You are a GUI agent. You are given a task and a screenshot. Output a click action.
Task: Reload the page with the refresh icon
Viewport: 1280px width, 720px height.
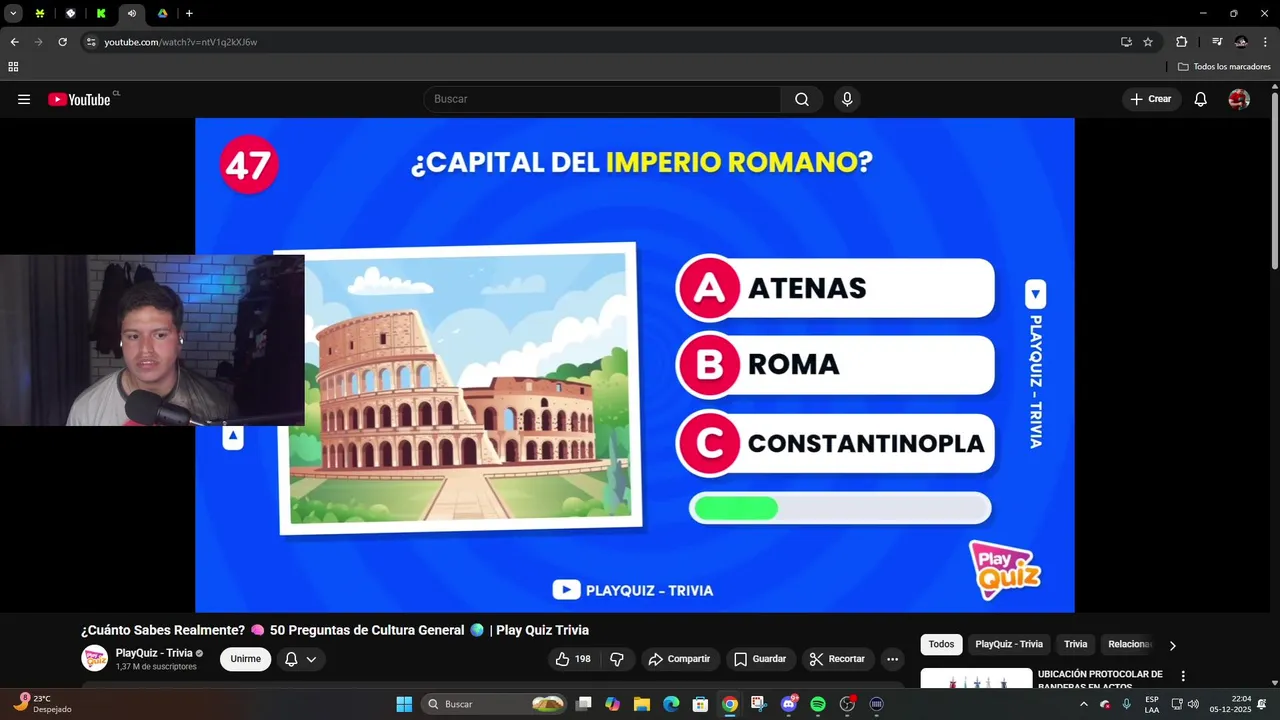pos(62,42)
